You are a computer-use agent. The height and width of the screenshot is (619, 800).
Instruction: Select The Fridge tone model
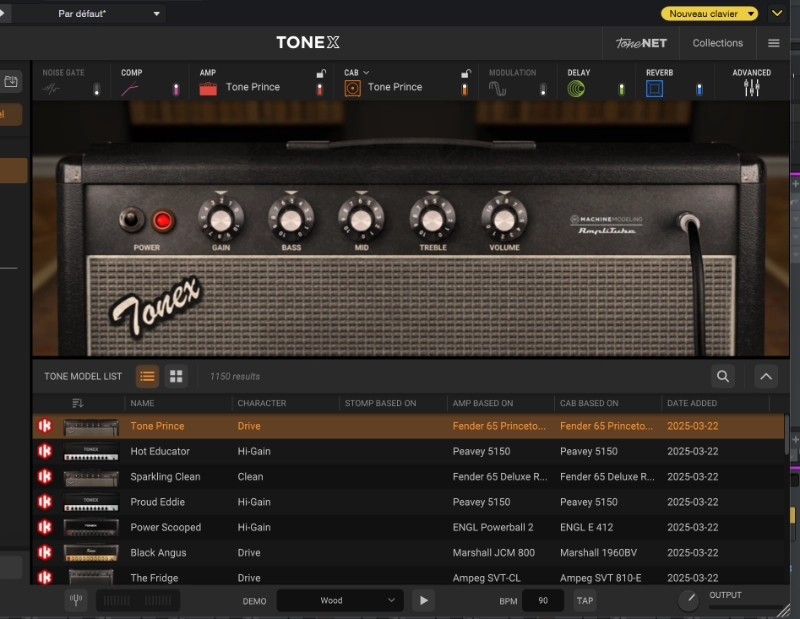point(408,577)
